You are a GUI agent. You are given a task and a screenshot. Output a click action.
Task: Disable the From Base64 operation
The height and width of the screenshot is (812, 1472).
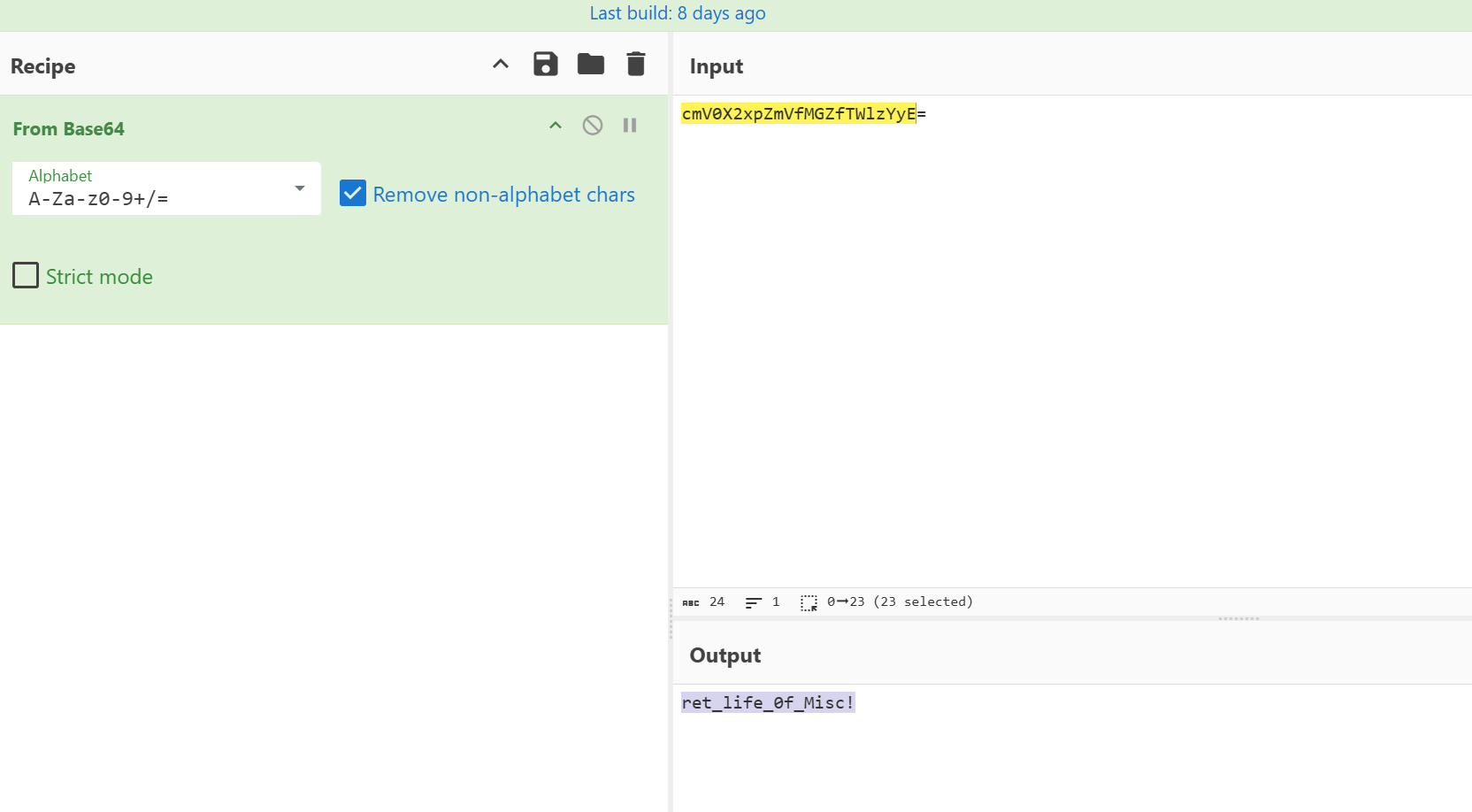pyautogui.click(x=592, y=125)
